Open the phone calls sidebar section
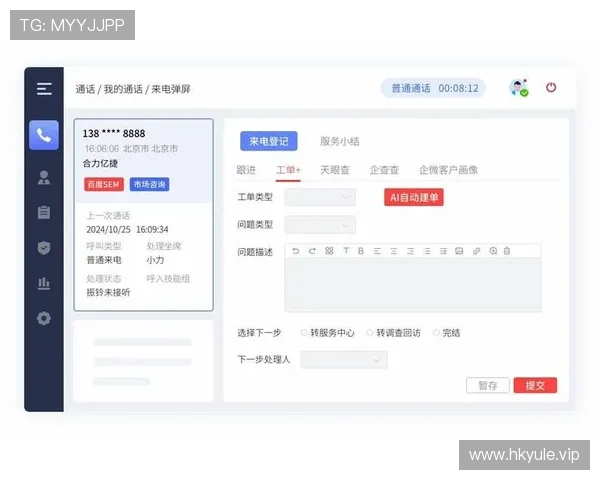The width and height of the screenshot is (600, 480). tap(44, 135)
